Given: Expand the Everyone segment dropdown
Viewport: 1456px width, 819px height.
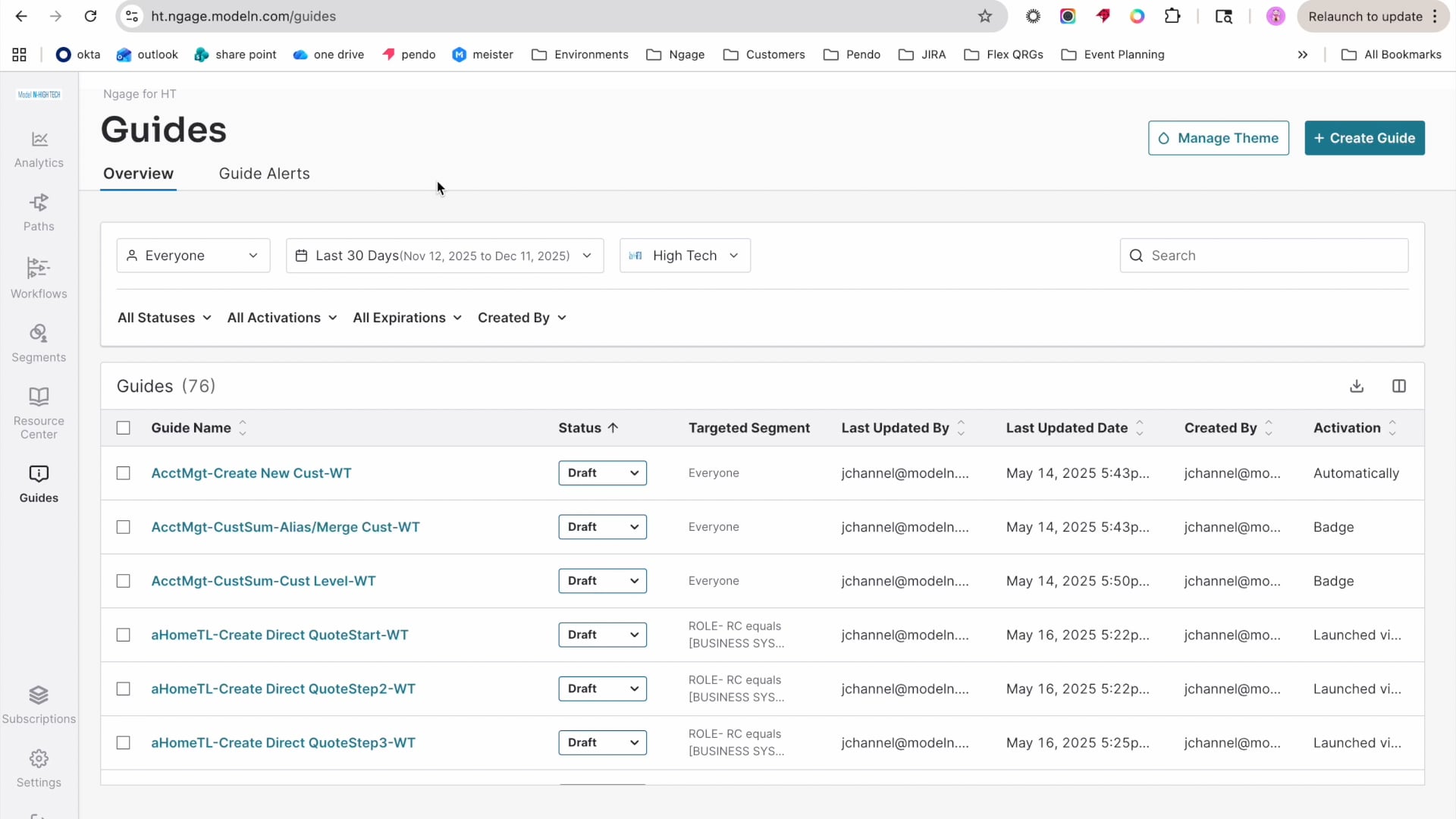Looking at the screenshot, I should [193, 256].
